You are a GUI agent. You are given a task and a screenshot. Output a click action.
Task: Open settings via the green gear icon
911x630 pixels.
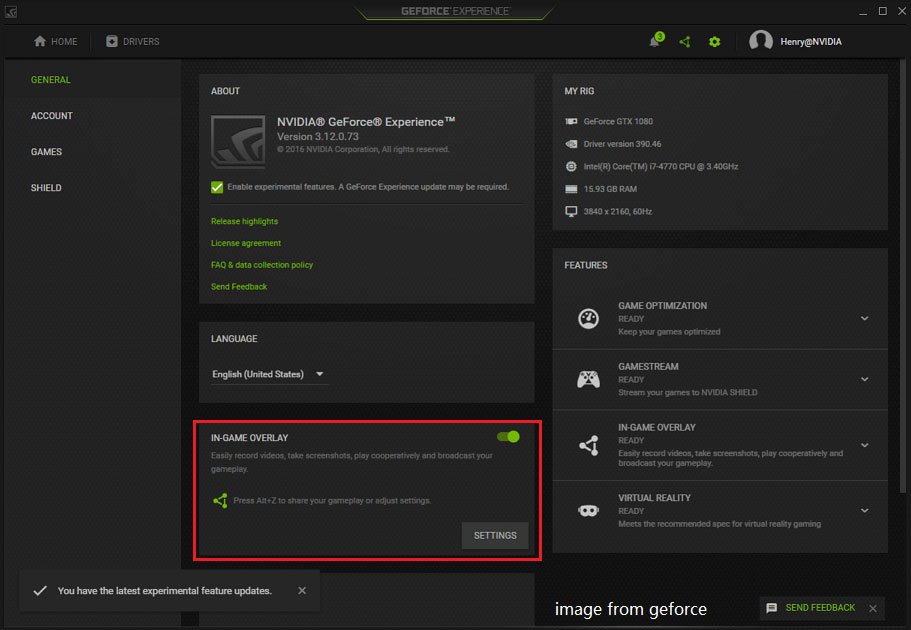pos(714,41)
